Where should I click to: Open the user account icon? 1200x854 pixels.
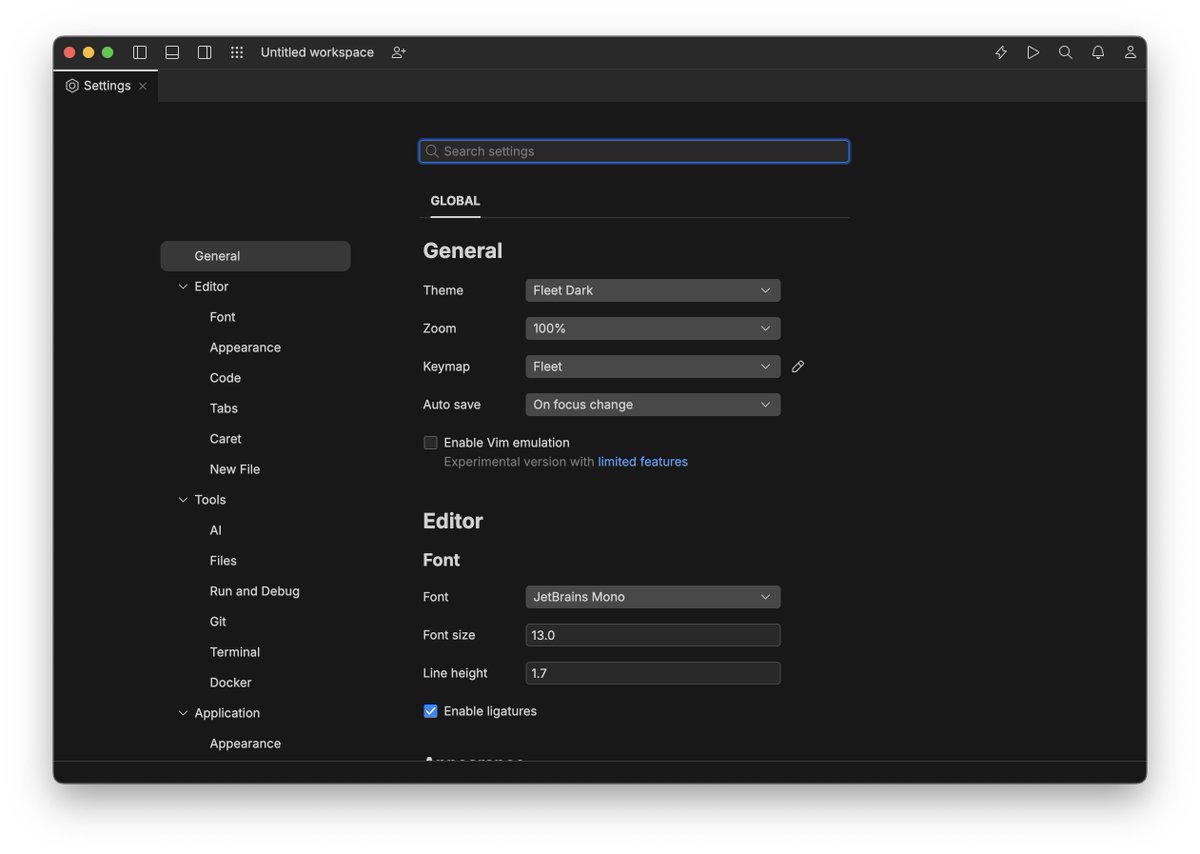point(1130,52)
